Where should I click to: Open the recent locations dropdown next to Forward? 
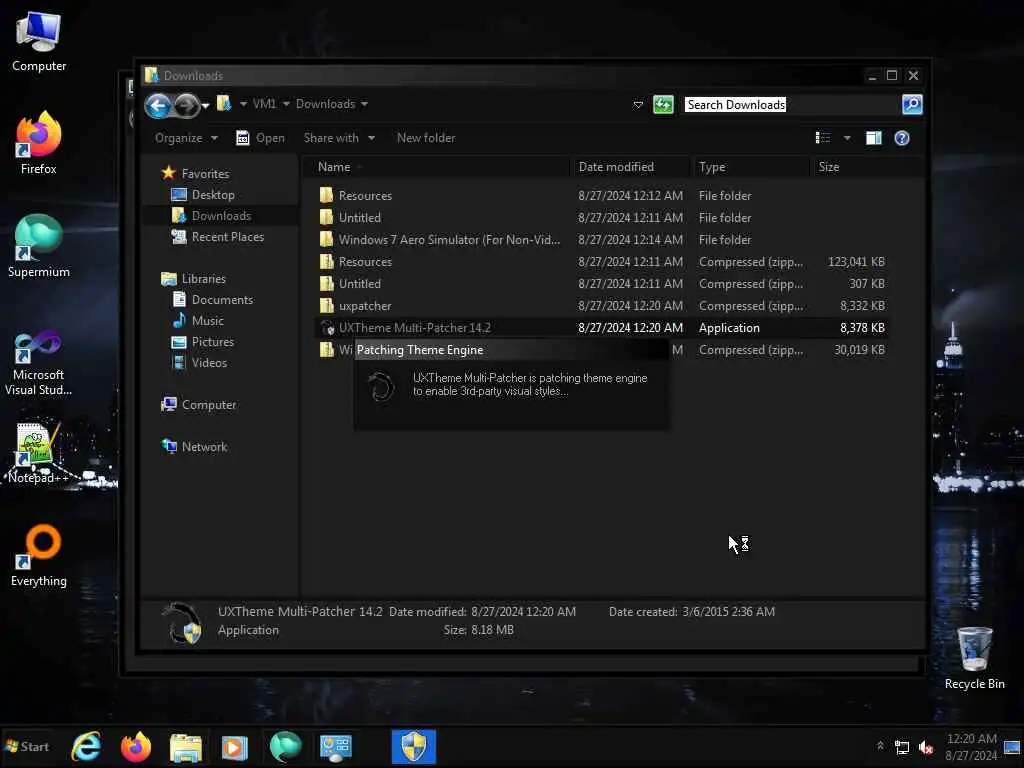(x=206, y=106)
